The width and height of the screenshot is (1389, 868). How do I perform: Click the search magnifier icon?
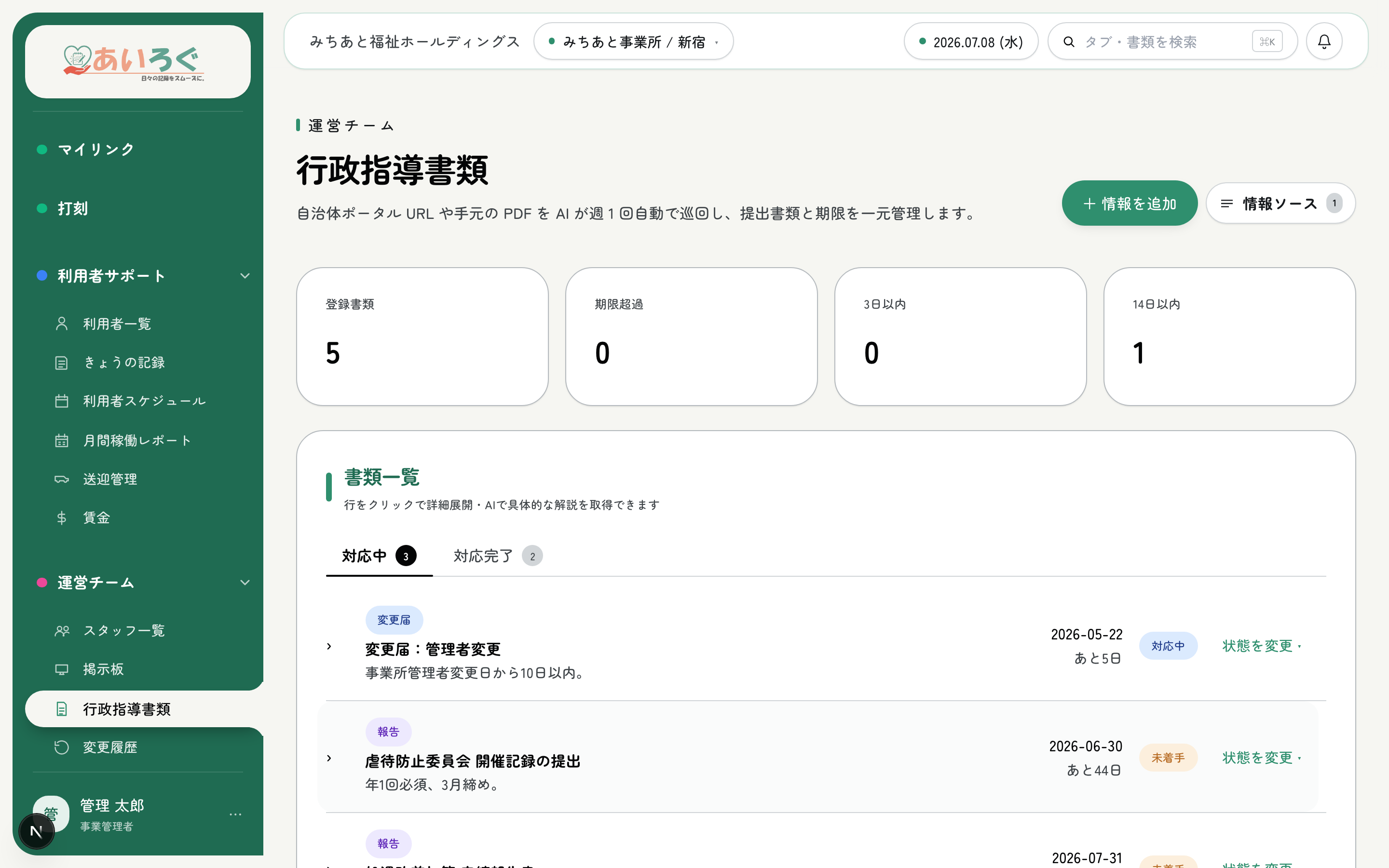point(1069,42)
